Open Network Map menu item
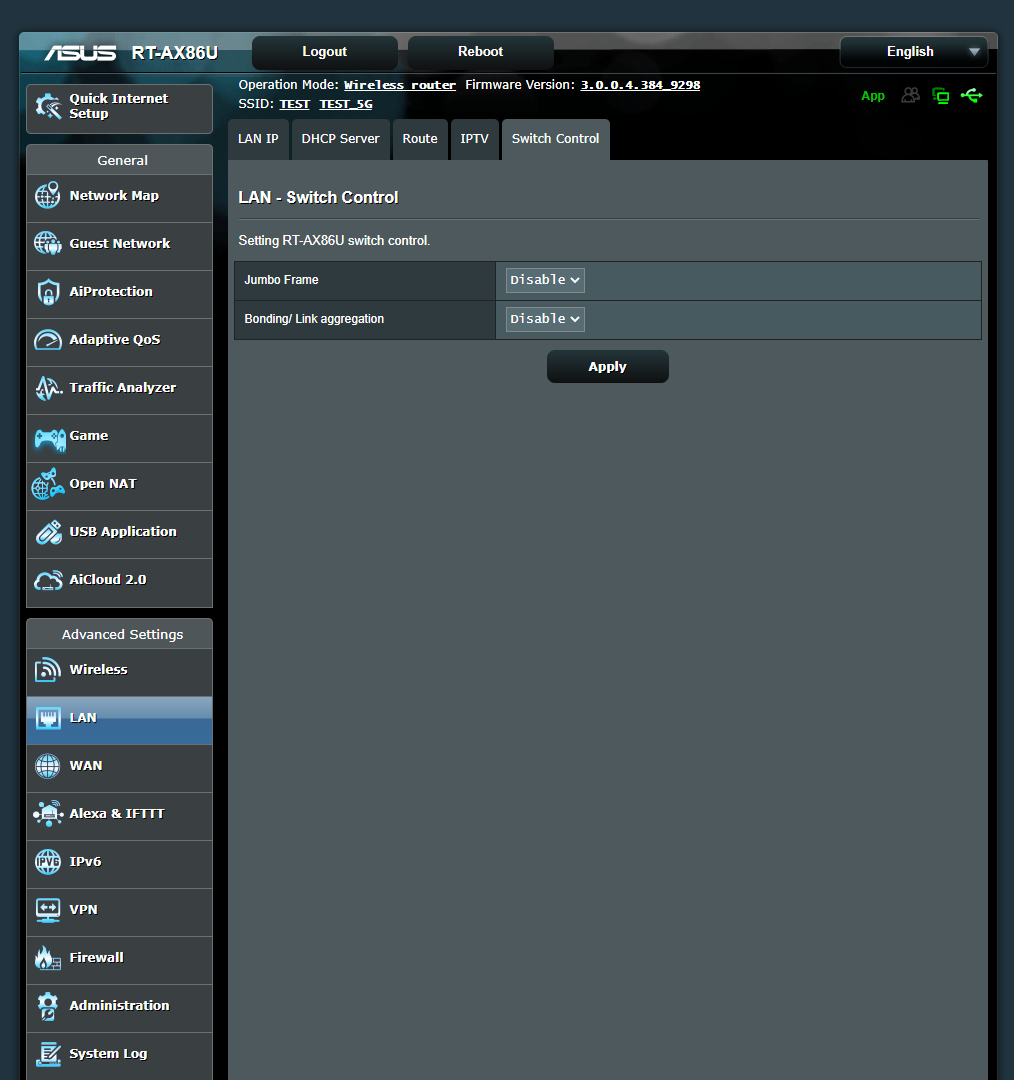This screenshot has width=1014, height=1080. click(119, 198)
